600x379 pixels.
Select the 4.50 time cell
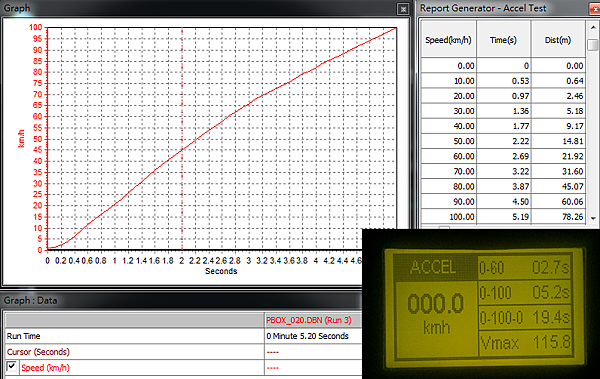click(x=504, y=202)
